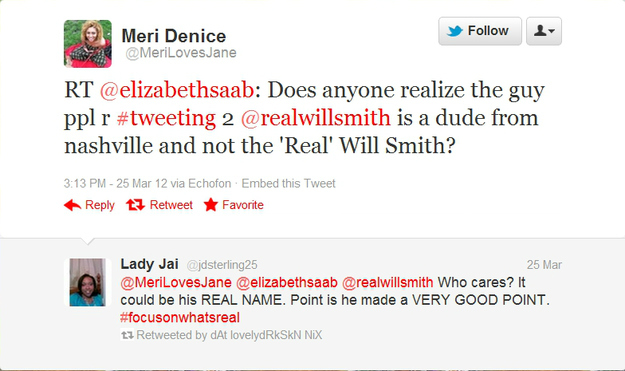
Task: Click the small retweet icon beside 'Retweeted by'
Action: click(127, 335)
